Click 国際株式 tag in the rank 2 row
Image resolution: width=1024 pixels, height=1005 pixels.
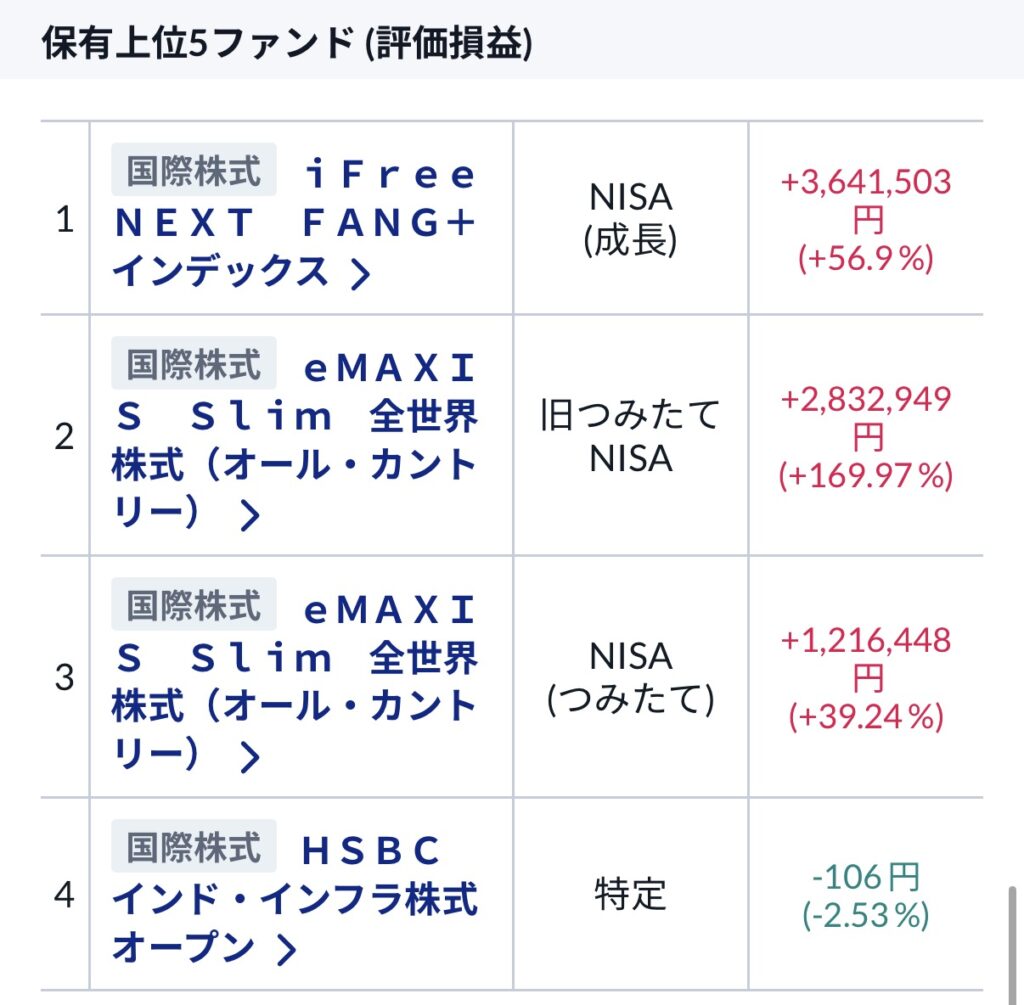(194, 363)
